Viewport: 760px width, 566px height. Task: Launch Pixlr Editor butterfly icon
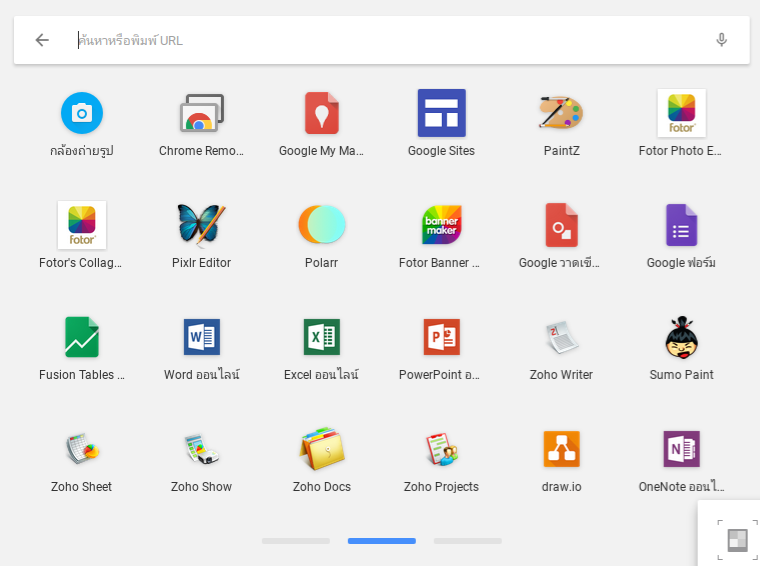coord(202,225)
